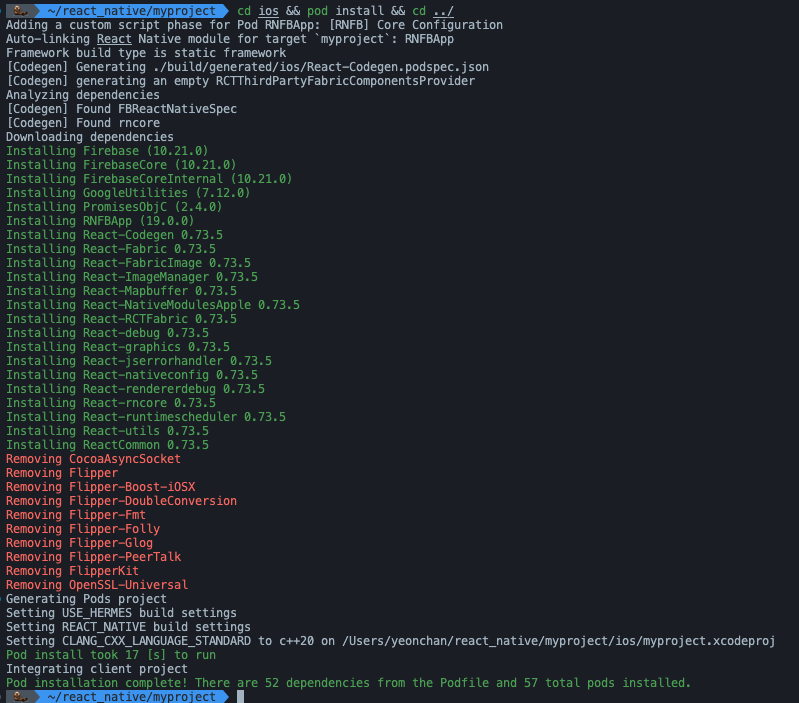This screenshot has width=799, height=703.
Task: Click 'Installing React-nativeconfig 0.73.5' line
Action: click(x=132, y=375)
